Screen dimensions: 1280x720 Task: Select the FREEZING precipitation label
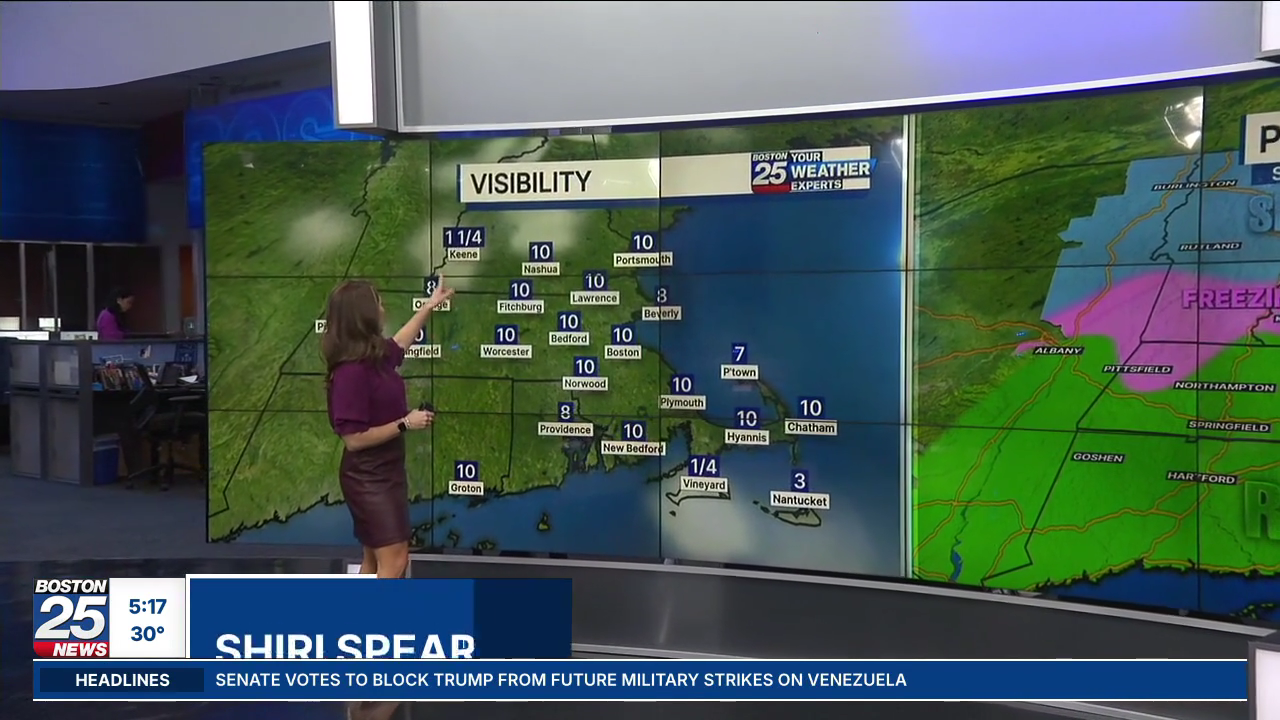(x=1230, y=298)
